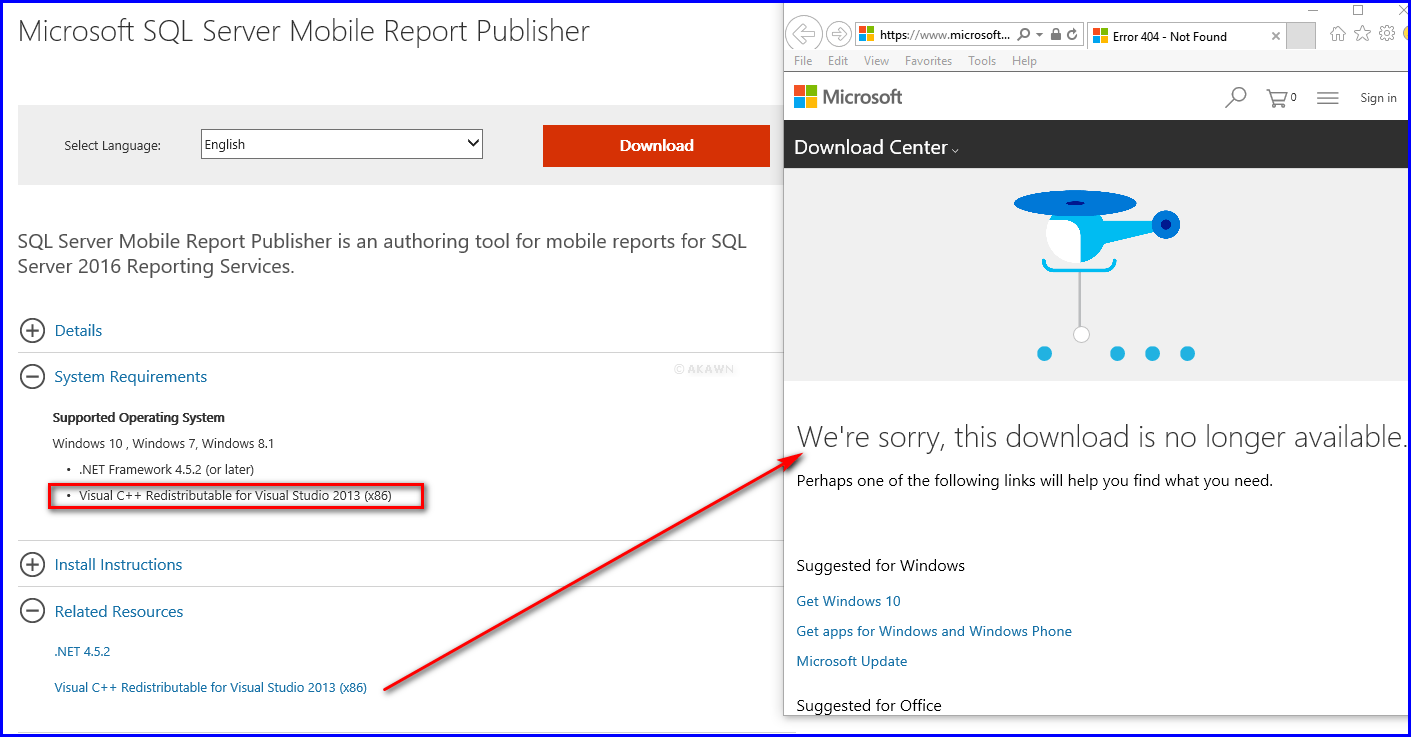The width and height of the screenshot is (1411, 737).
Task: Open the Select Language dropdown
Action: click(x=342, y=144)
